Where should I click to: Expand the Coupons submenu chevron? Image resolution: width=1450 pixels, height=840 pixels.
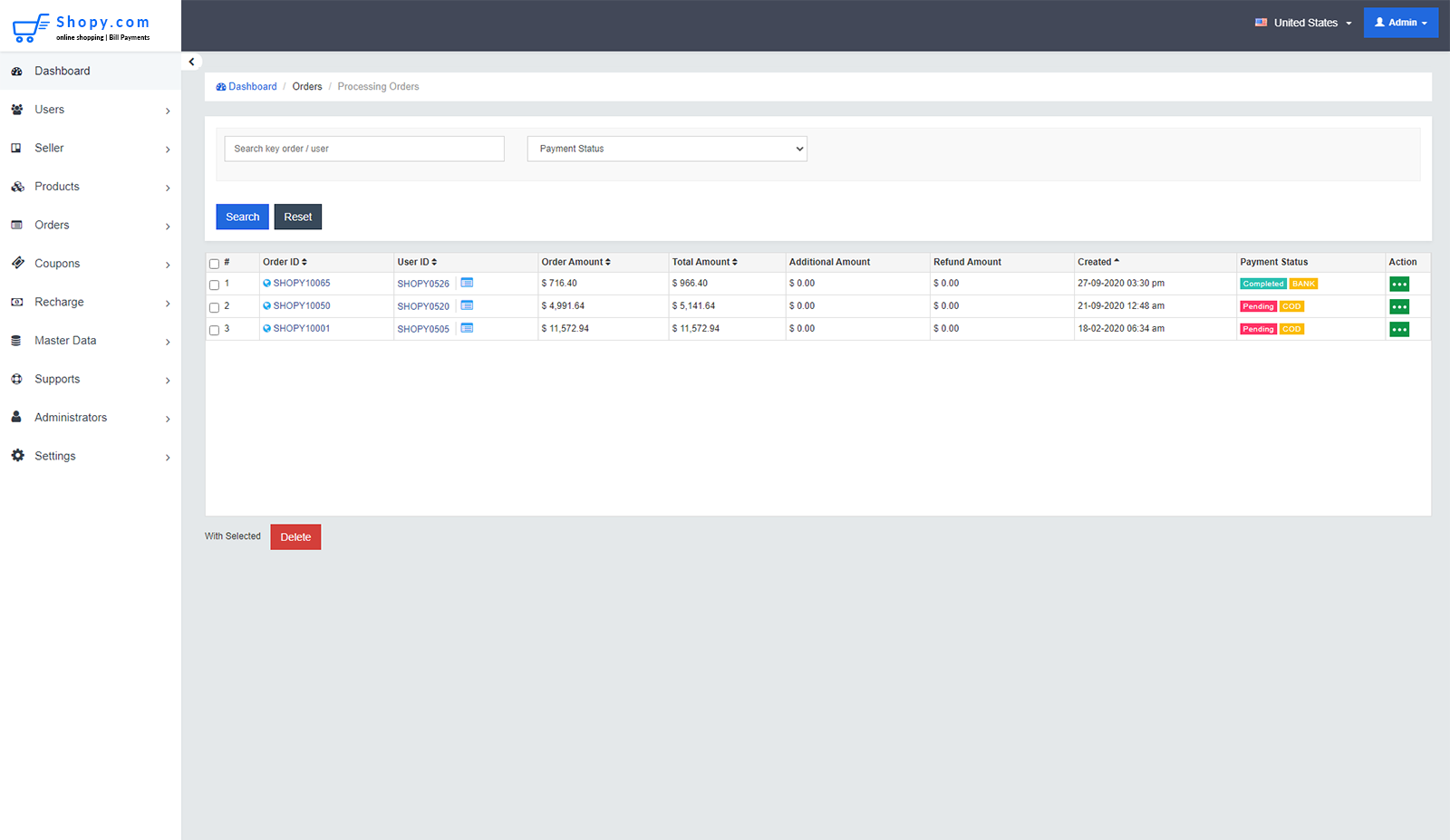click(x=168, y=265)
